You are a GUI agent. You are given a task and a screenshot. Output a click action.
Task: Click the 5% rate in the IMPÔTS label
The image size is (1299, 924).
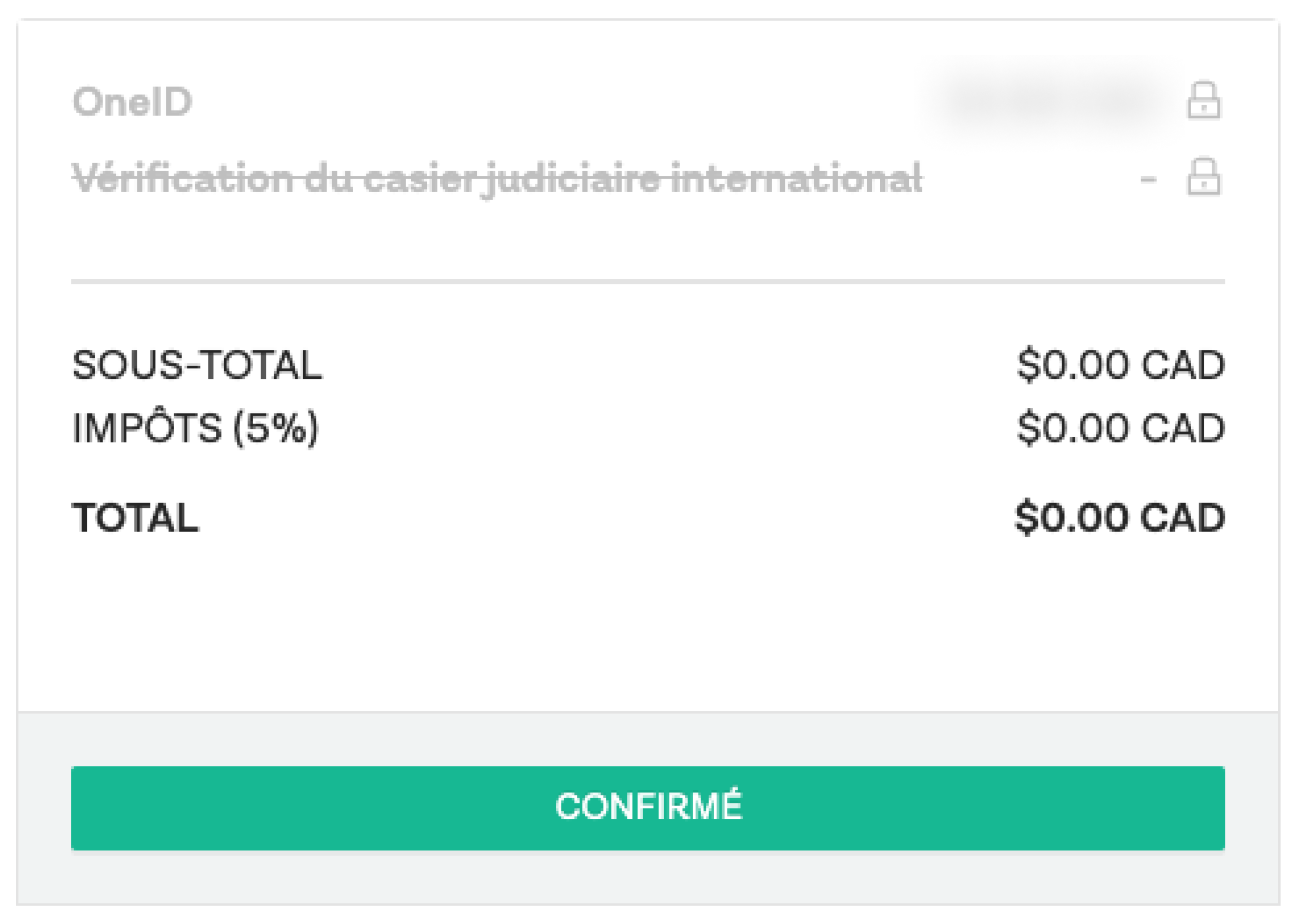(x=276, y=428)
